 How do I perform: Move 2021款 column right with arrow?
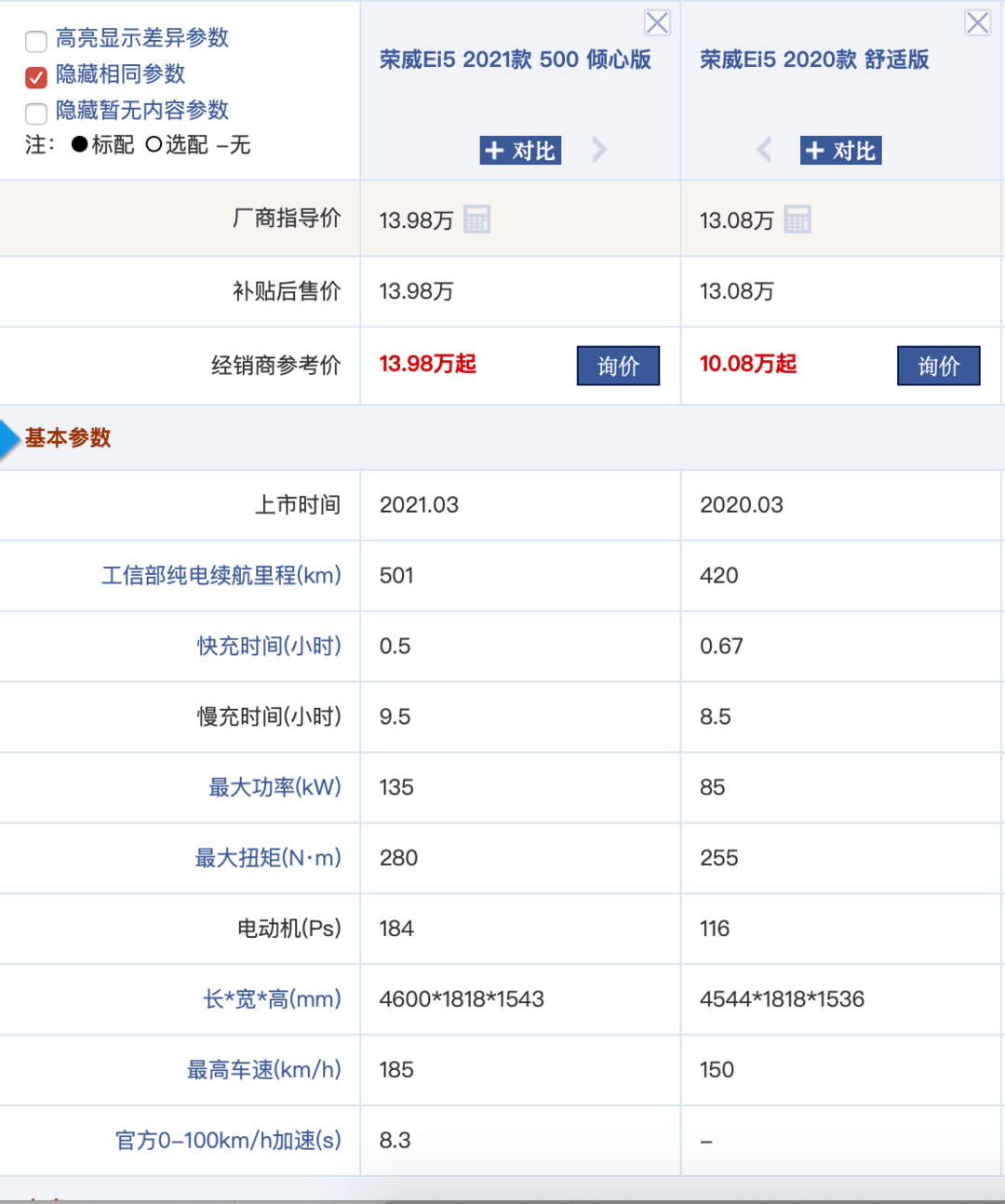pos(599,150)
